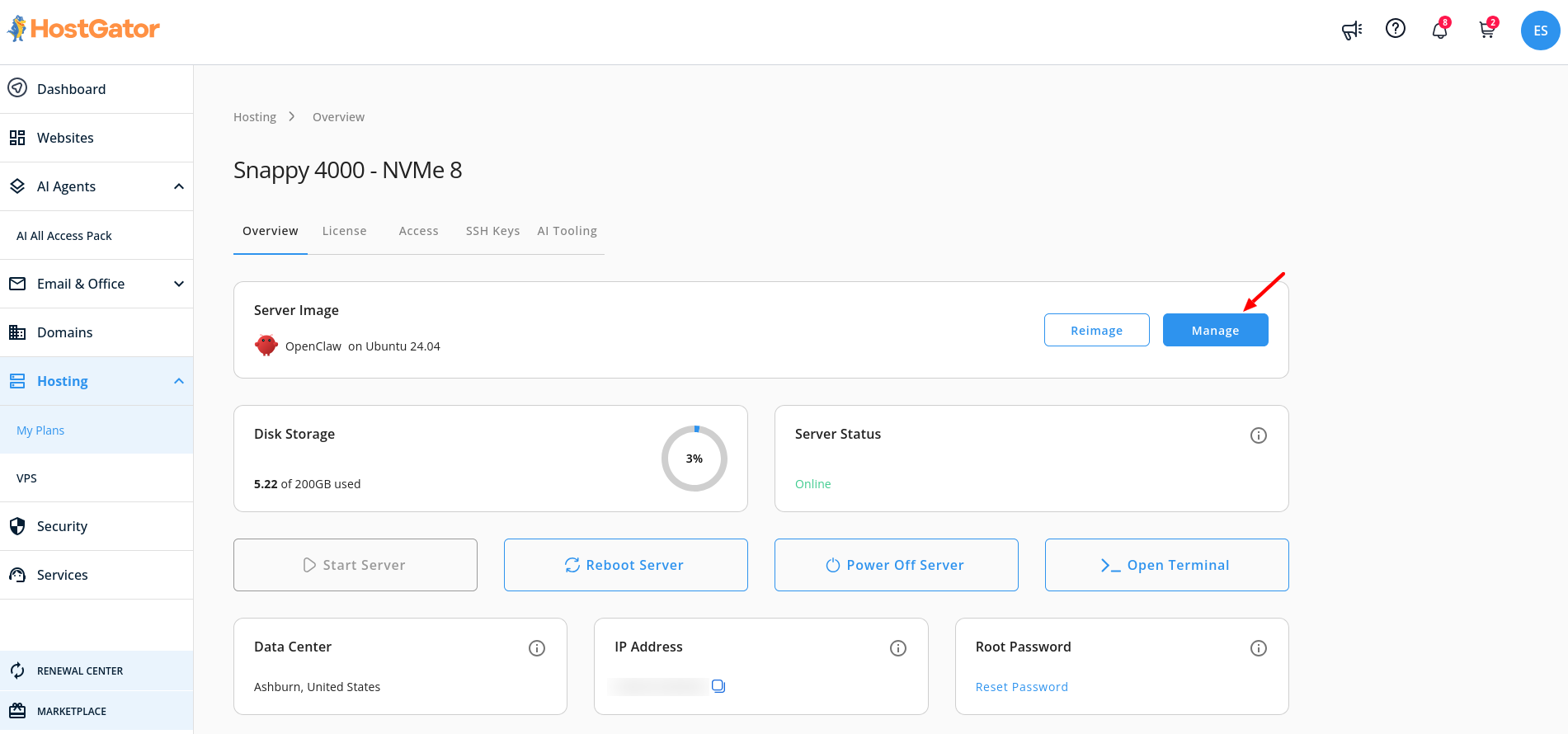
Task: Click the Dashboard compass icon
Action: (17, 88)
